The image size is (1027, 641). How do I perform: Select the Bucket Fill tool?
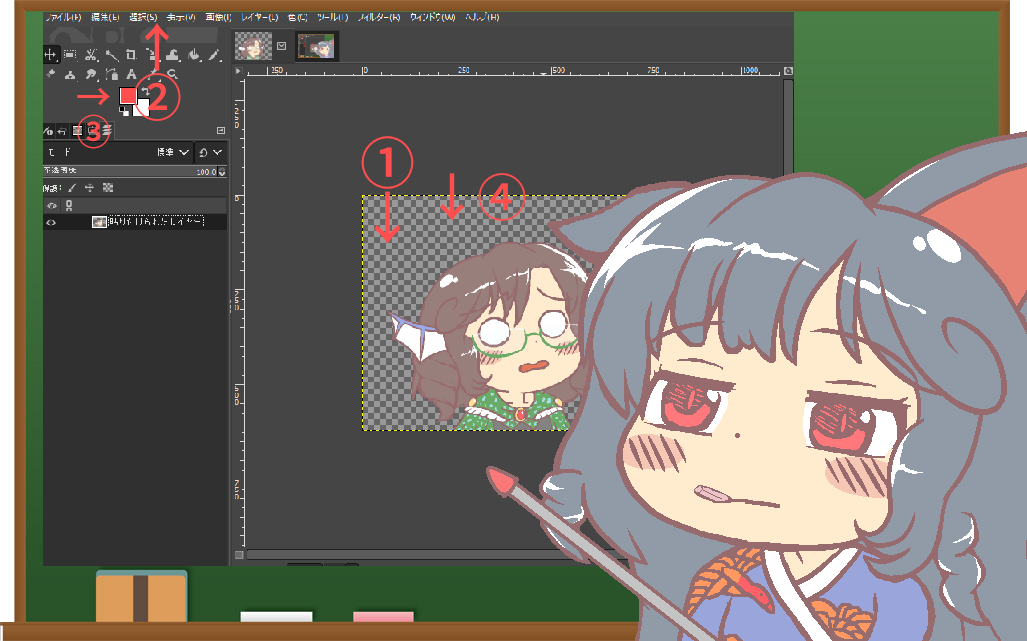194,55
